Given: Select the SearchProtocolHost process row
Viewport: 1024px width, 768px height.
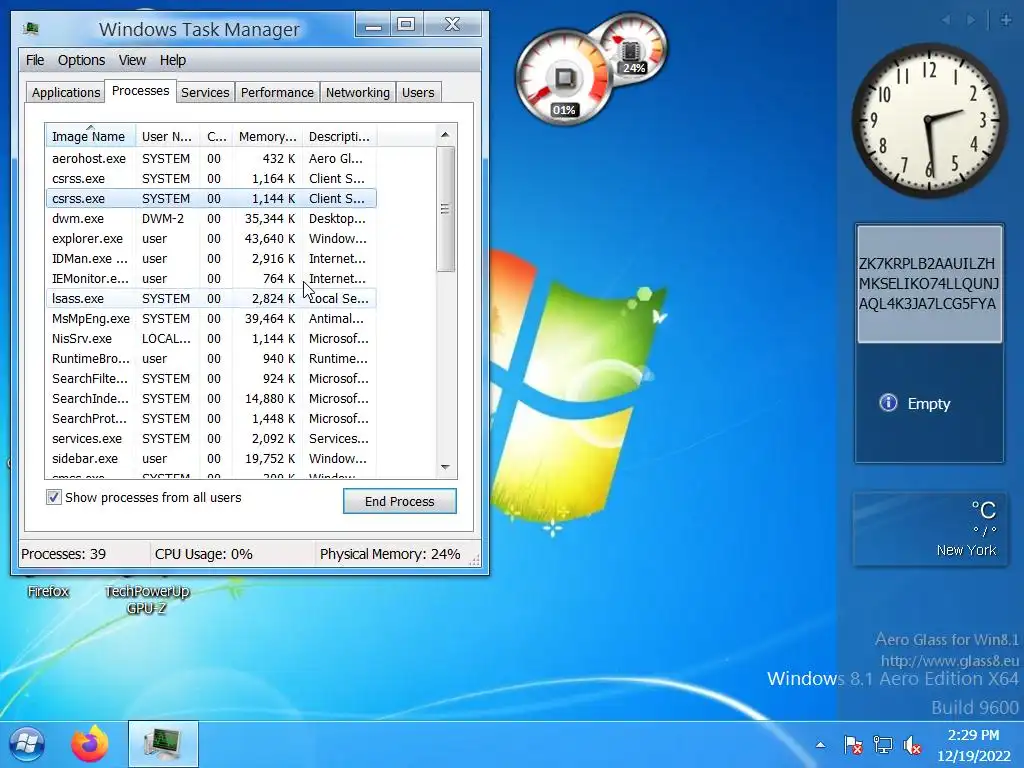Looking at the screenshot, I should tap(211, 419).
